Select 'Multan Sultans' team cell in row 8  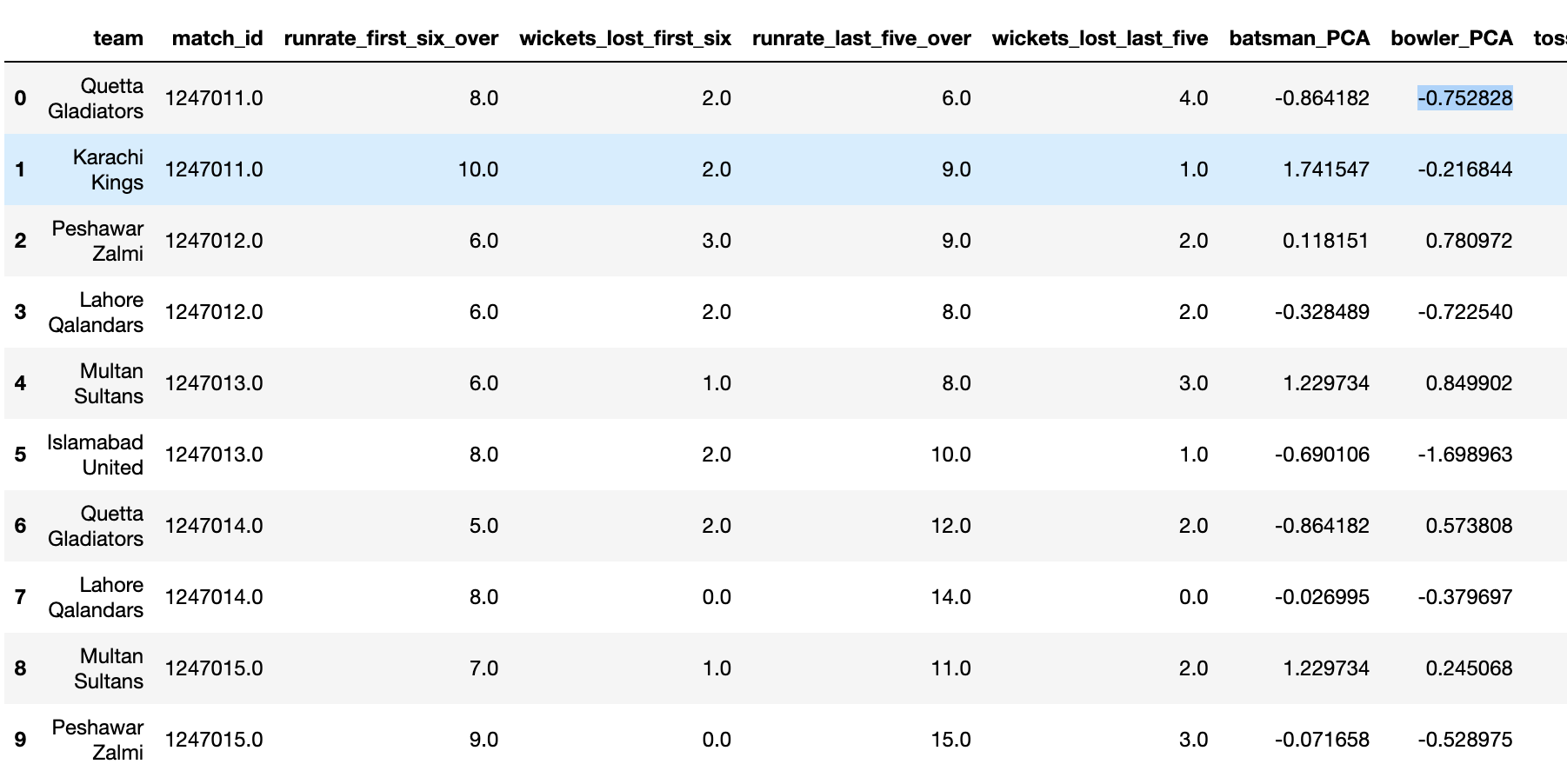click(x=109, y=668)
